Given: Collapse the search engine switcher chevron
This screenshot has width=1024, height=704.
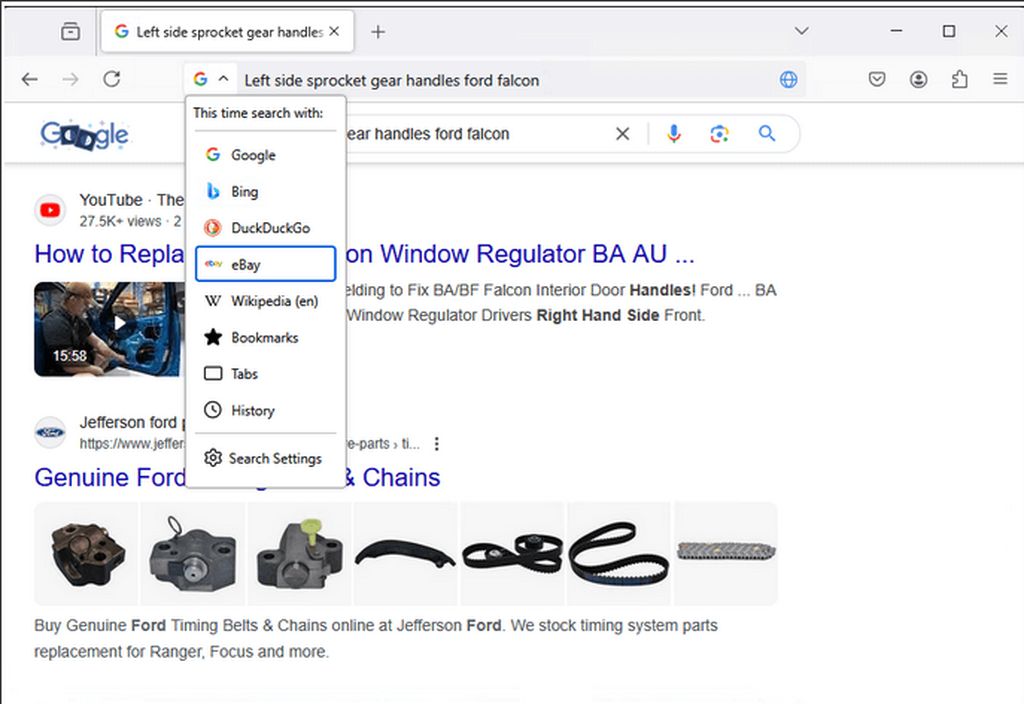Looking at the screenshot, I should click(223, 79).
